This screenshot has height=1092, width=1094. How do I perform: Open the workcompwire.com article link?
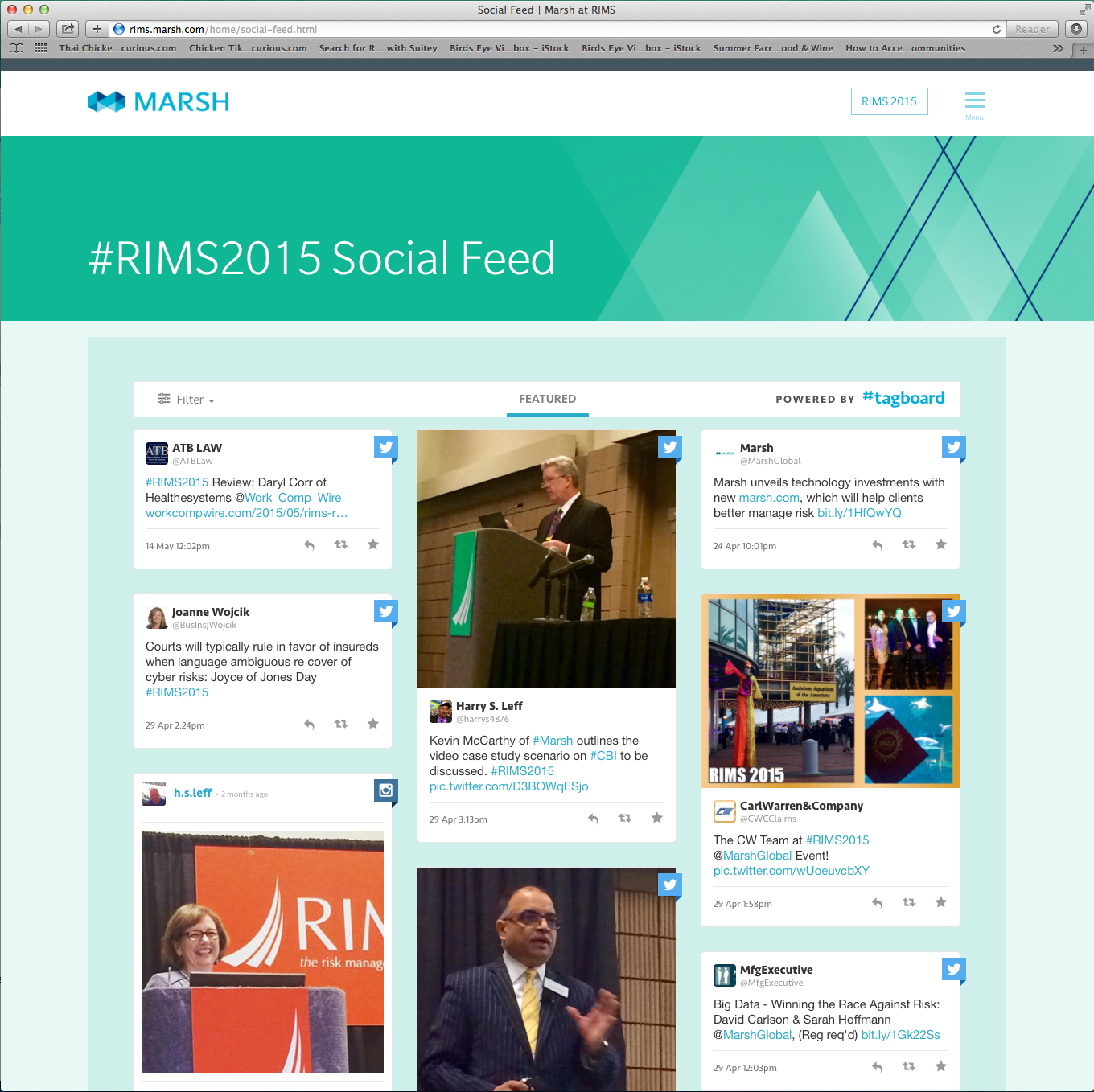[247, 513]
